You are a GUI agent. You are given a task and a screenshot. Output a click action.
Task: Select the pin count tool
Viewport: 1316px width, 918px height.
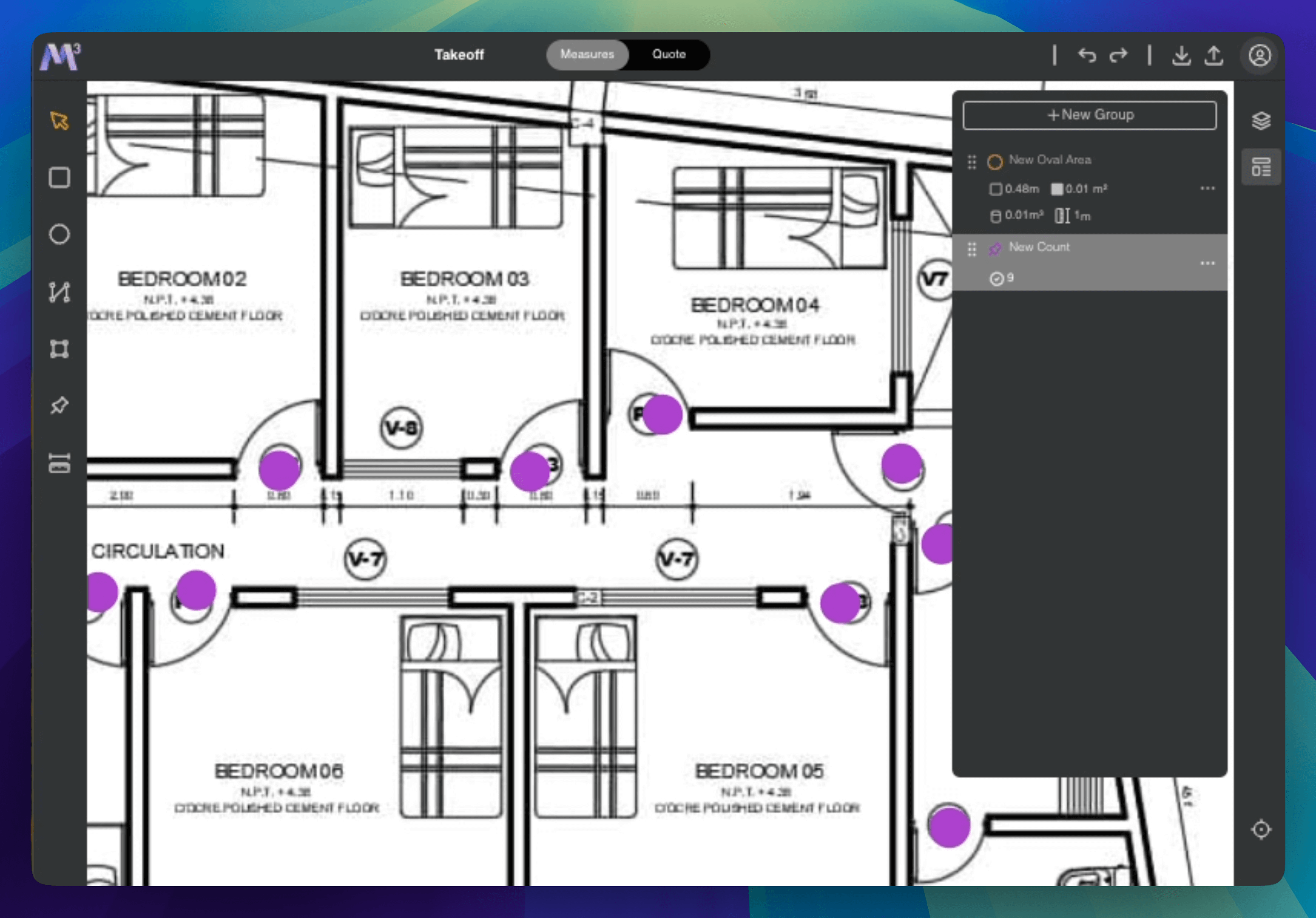pos(60,405)
